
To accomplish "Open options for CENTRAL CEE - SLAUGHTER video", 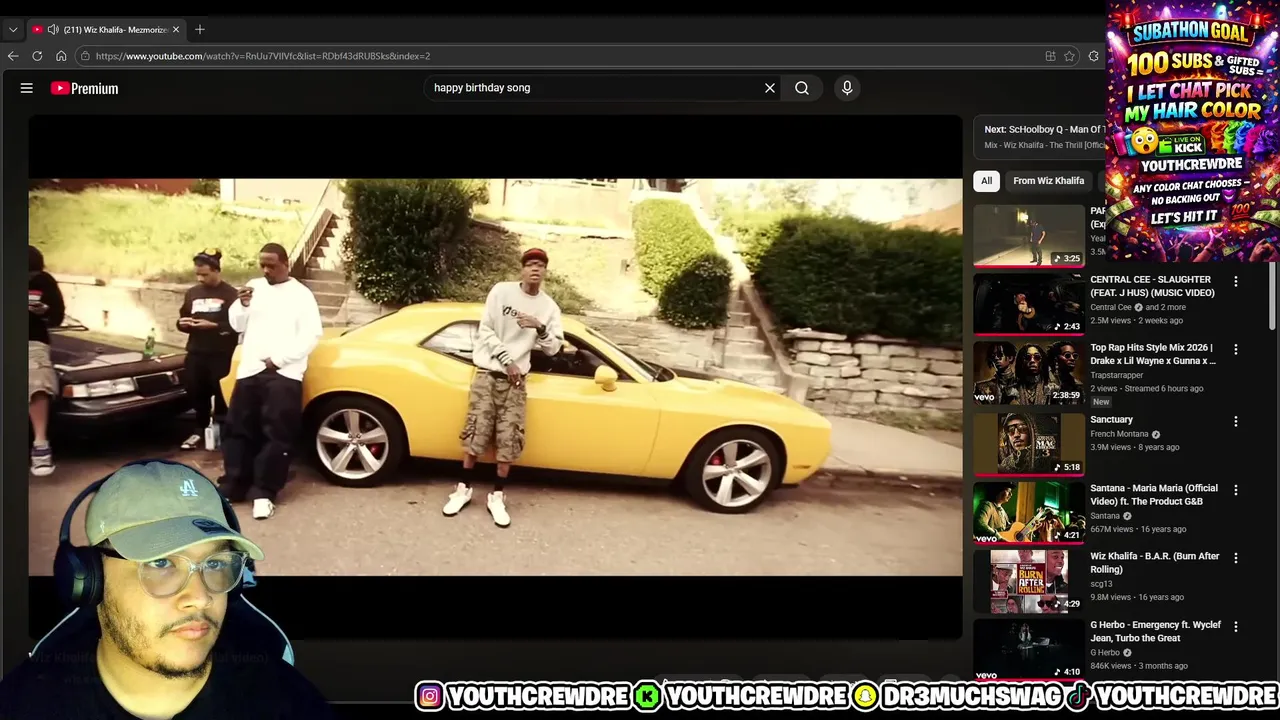I will point(1235,282).
